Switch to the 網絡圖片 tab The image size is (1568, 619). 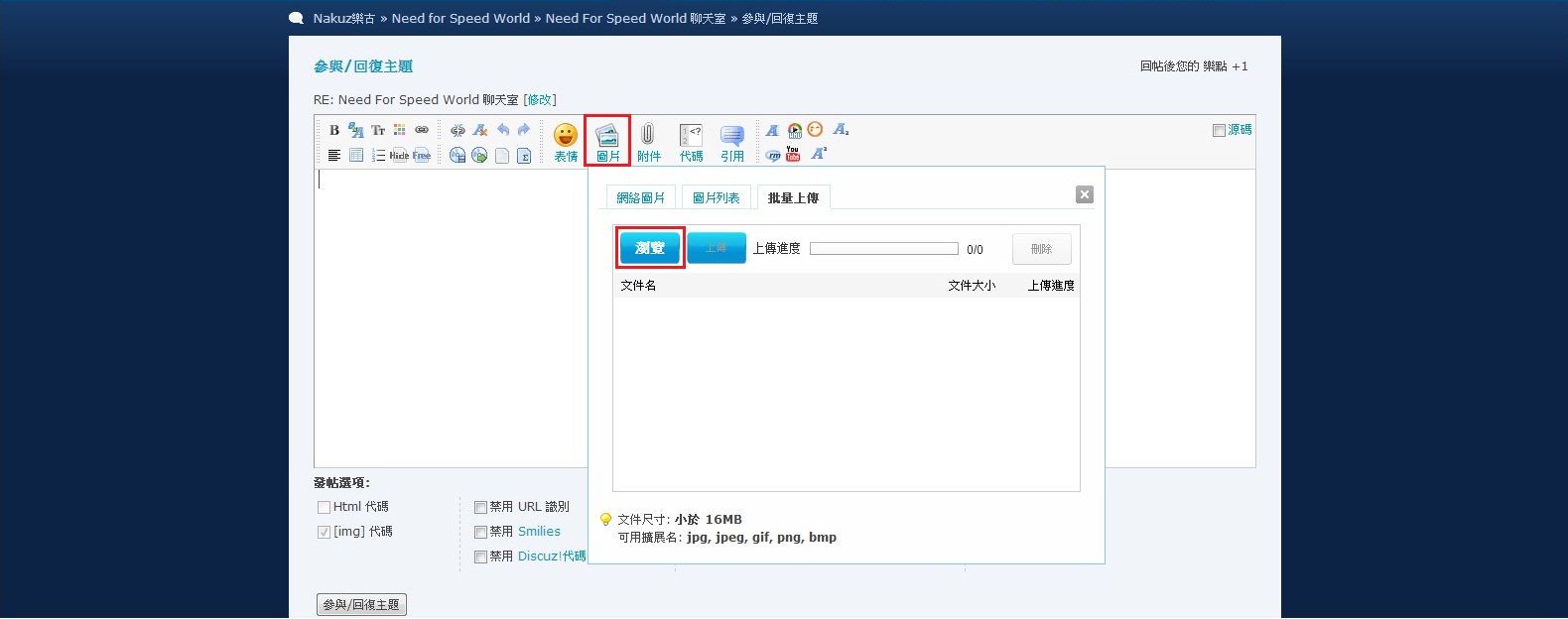[x=640, y=197]
